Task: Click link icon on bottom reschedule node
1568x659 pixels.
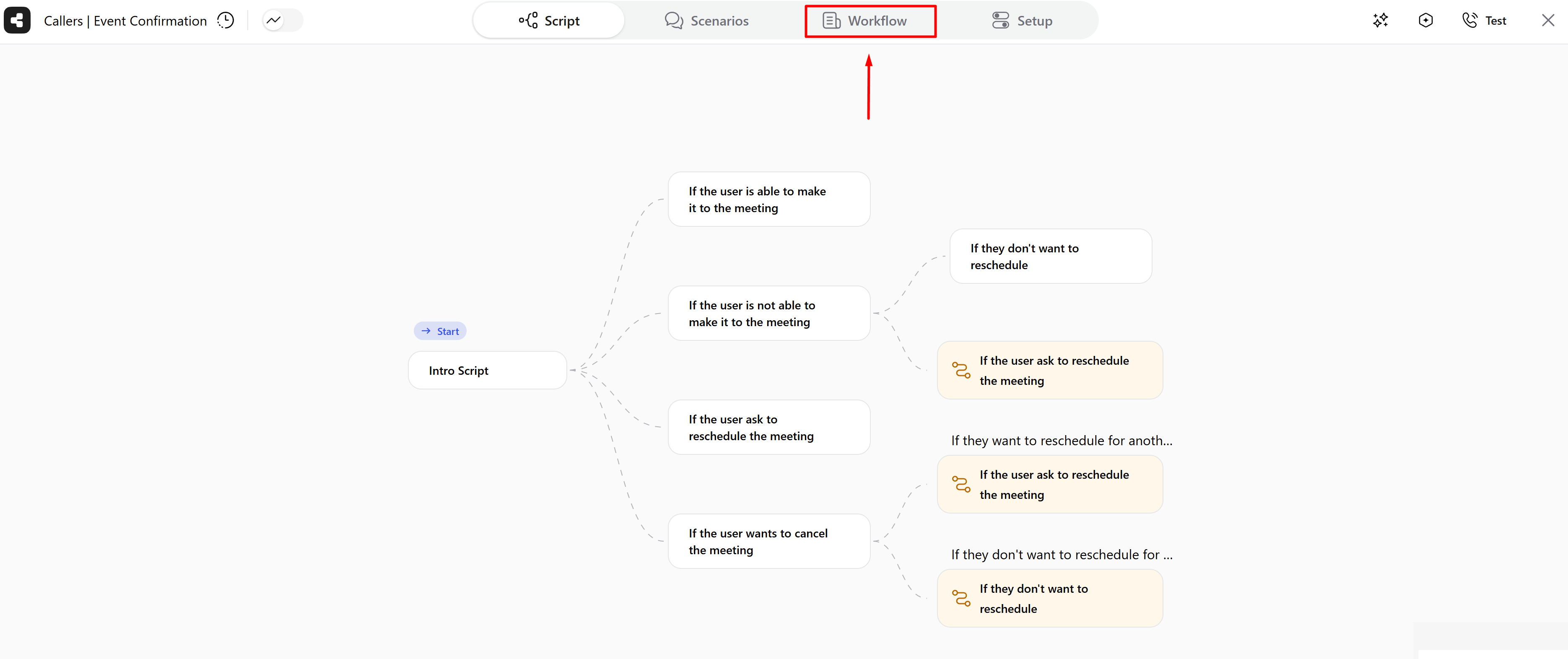Action: (x=961, y=598)
